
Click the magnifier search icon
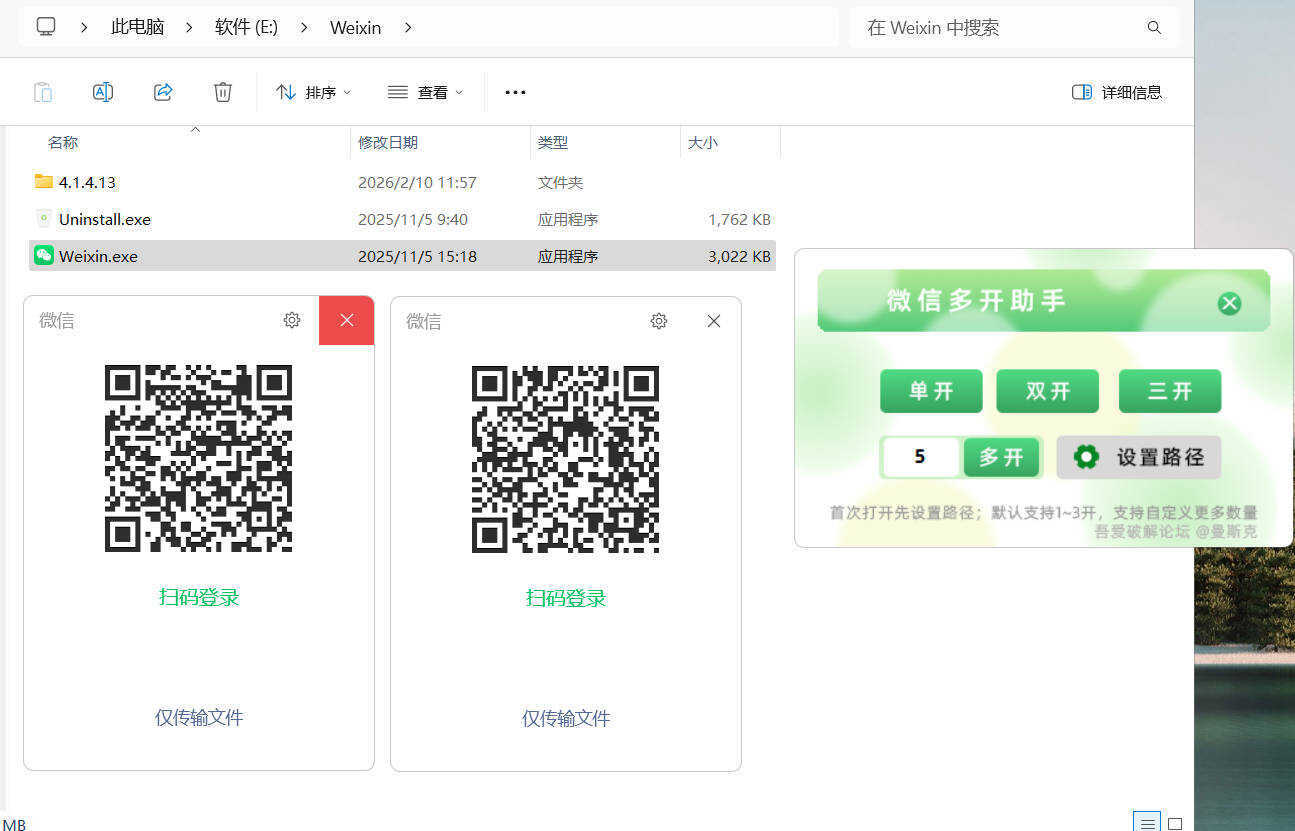click(x=1154, y=27)
